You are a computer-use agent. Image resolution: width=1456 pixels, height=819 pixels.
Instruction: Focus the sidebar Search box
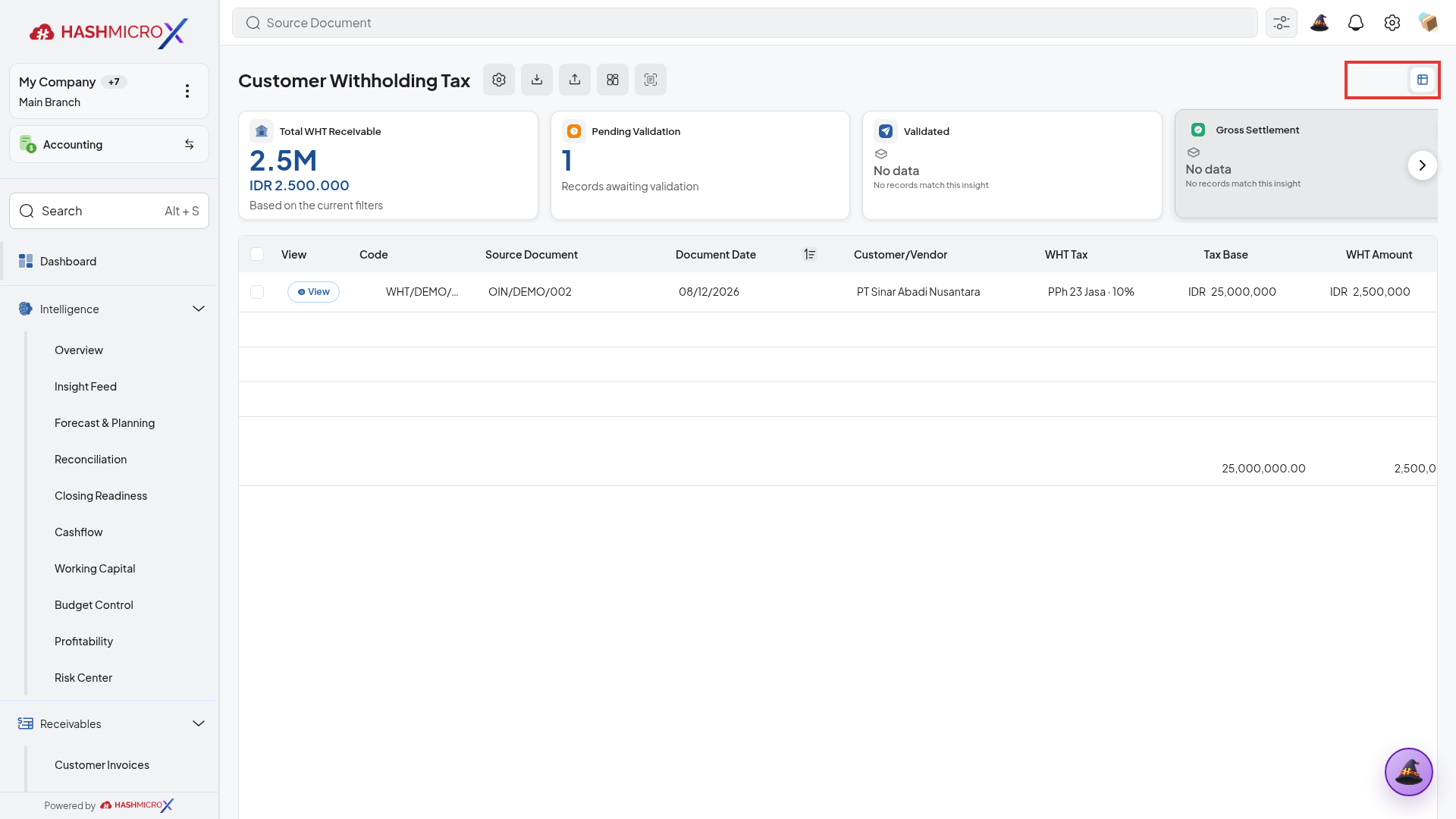[109, 211]
